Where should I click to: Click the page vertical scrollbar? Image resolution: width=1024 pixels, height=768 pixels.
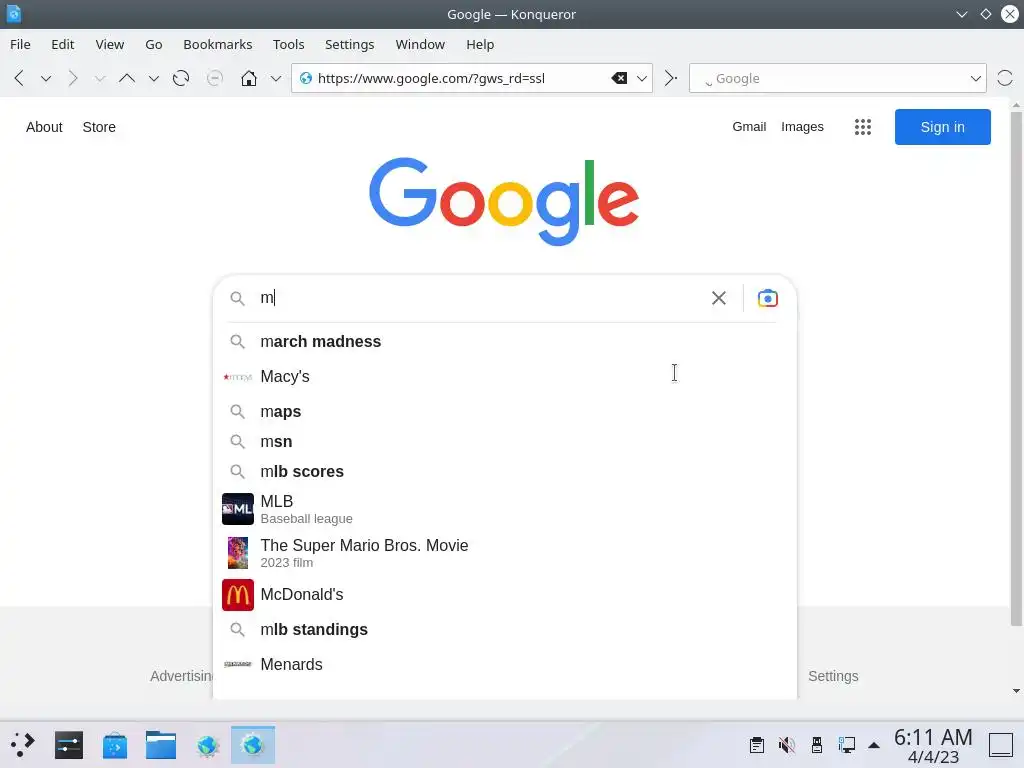click(1016, 368)
